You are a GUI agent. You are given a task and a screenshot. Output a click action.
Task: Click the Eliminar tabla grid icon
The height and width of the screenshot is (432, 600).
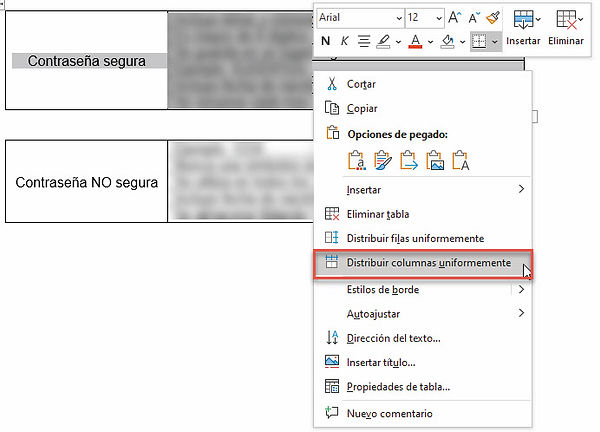click(x=332, y=214)
